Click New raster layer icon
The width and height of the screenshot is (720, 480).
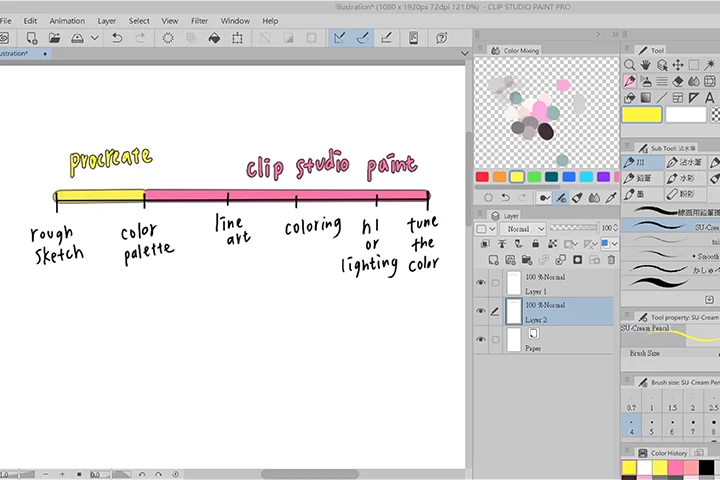click(x=493, y=260)
